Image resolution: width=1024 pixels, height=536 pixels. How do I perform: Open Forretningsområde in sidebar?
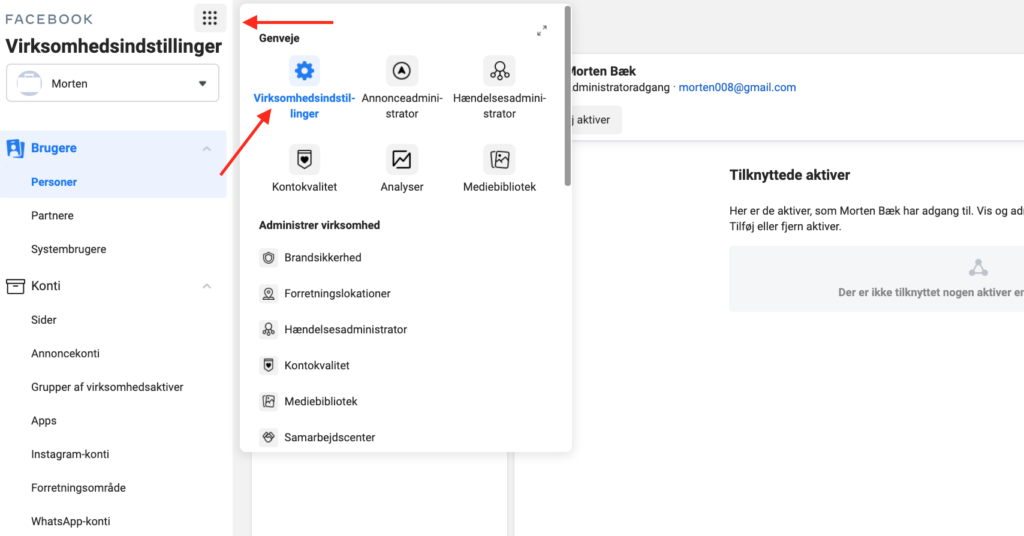click(x=78, y=488)
